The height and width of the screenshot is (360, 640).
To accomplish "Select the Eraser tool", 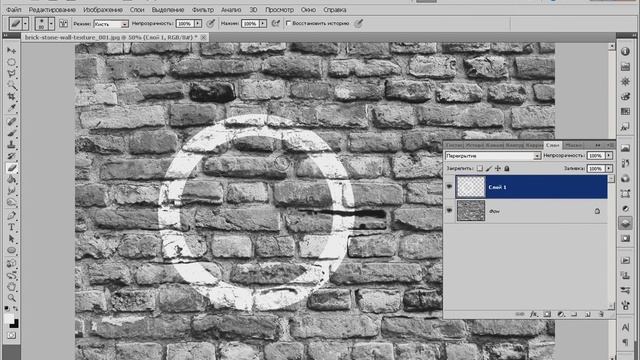I will pyautogui.click(x=11, y=168).
